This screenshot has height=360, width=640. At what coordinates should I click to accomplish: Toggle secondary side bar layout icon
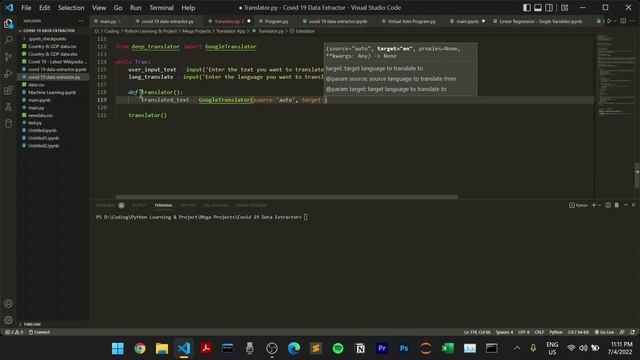[x=549, y=8]
